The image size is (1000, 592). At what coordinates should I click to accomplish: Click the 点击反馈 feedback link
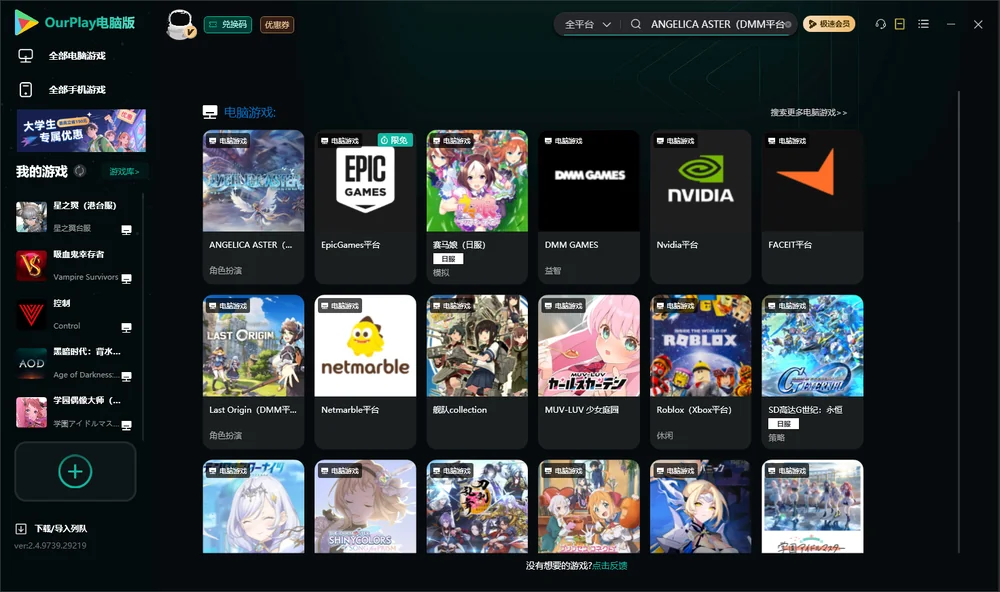(x=610, y=566)
